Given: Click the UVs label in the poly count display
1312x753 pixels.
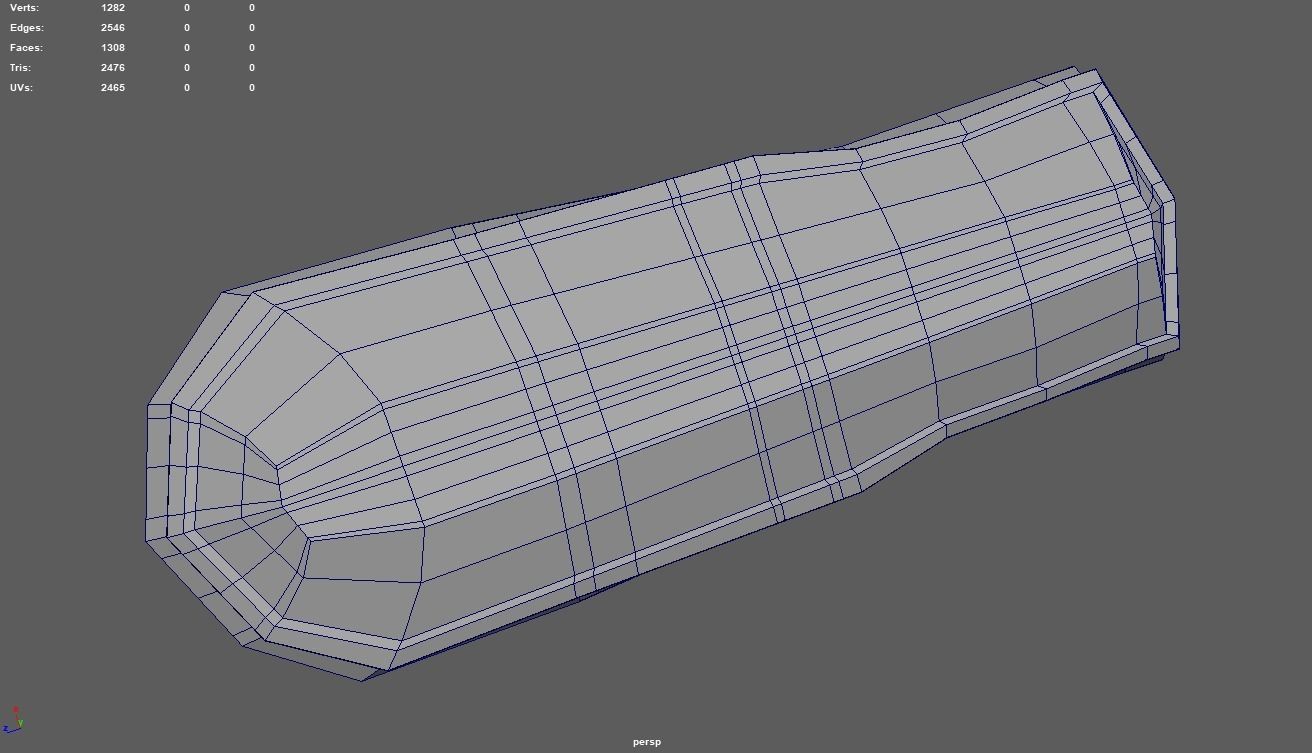Looking at the screenshot, I should 22,88.
